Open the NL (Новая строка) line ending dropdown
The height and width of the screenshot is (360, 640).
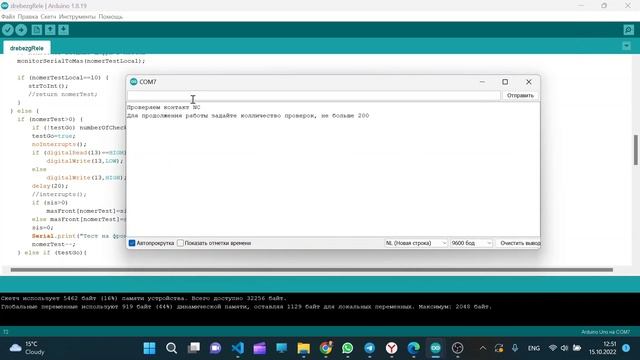416,243
